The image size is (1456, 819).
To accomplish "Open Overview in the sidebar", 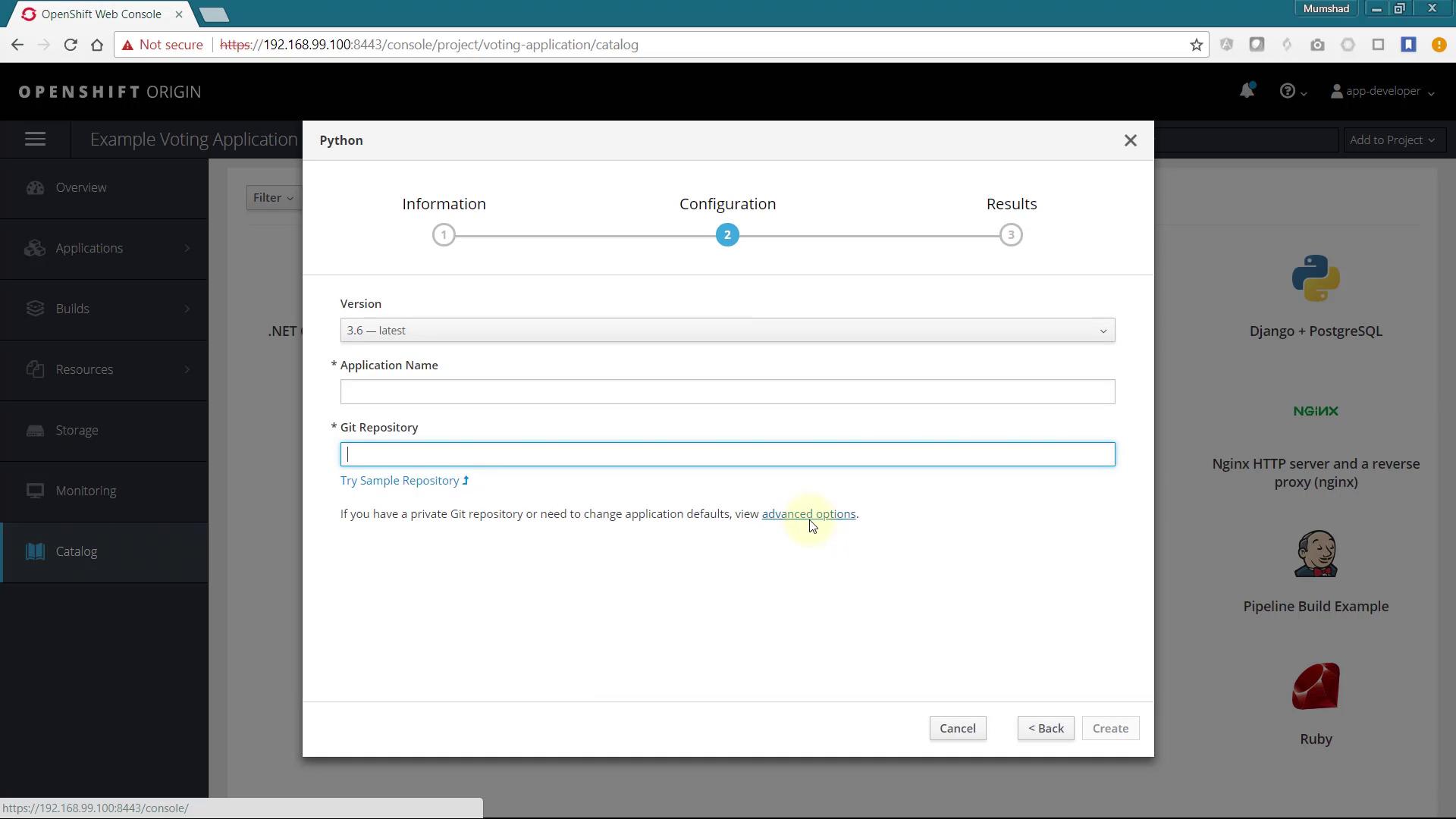I will coord(104,188).
